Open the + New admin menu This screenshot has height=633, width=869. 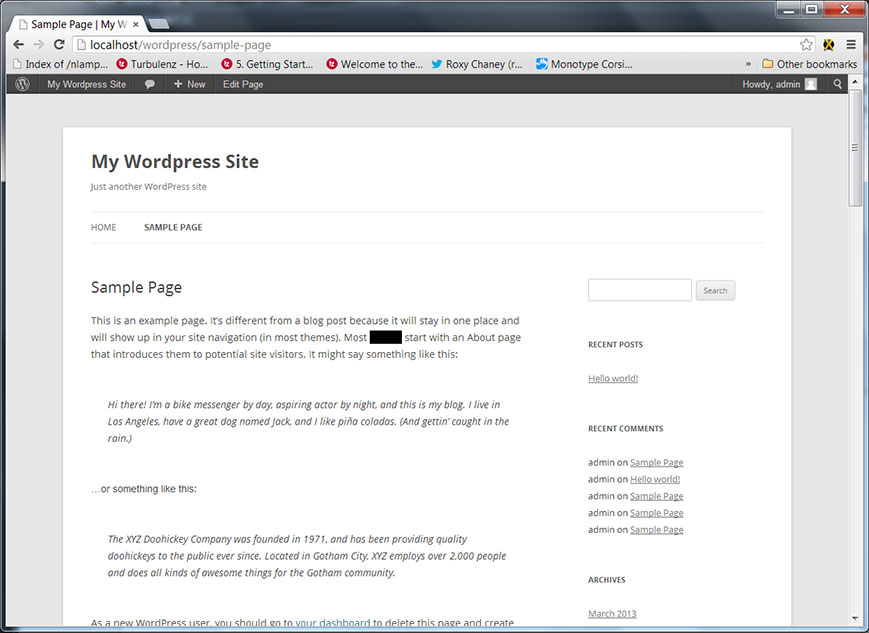click(190, 84)
